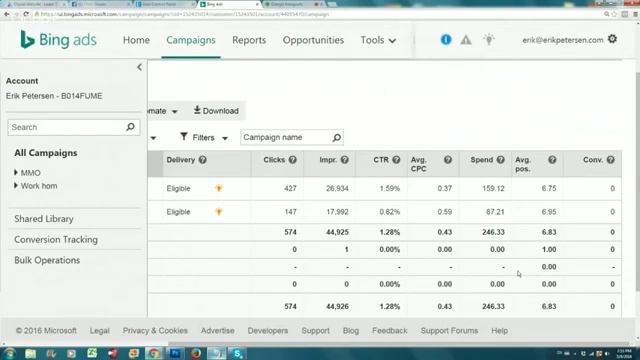Open Firefox from the taskbar
The width and height of the screenshot is (640, 360).
click(x=196, y=353)
